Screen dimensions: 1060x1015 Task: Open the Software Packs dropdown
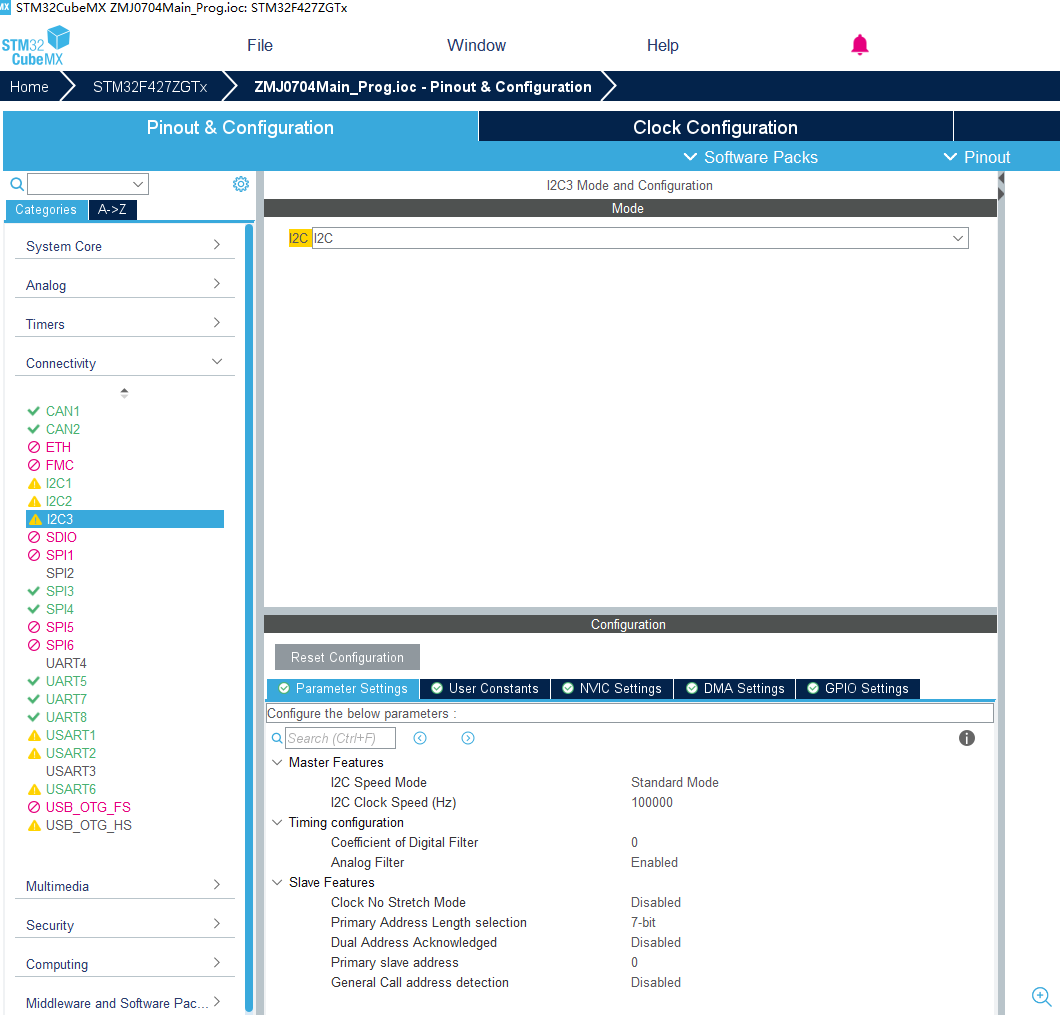click(750, 157)
